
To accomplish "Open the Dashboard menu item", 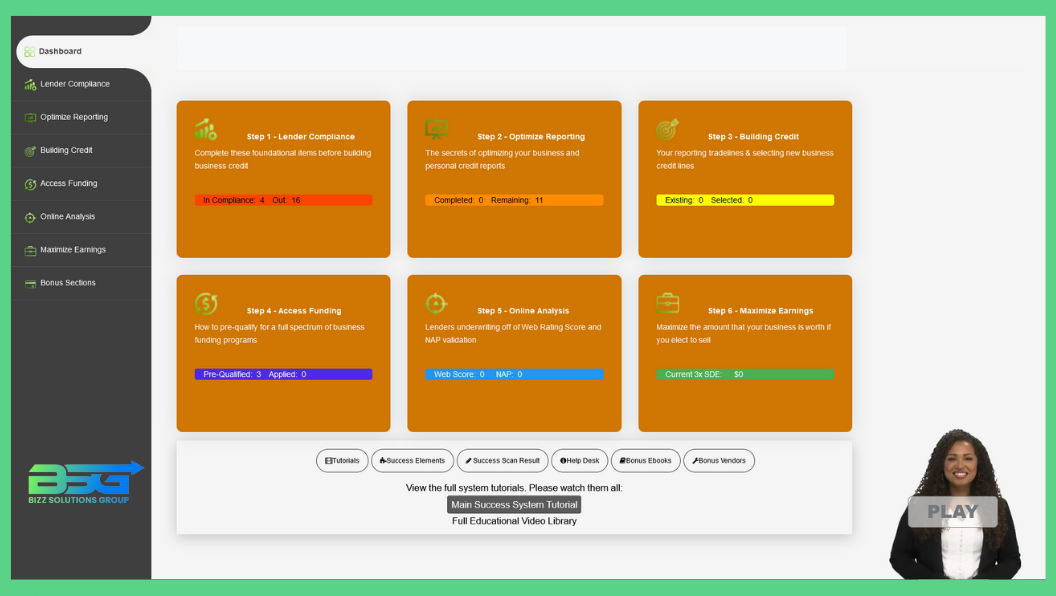I will pyautogui.click(x=60, y=51).
